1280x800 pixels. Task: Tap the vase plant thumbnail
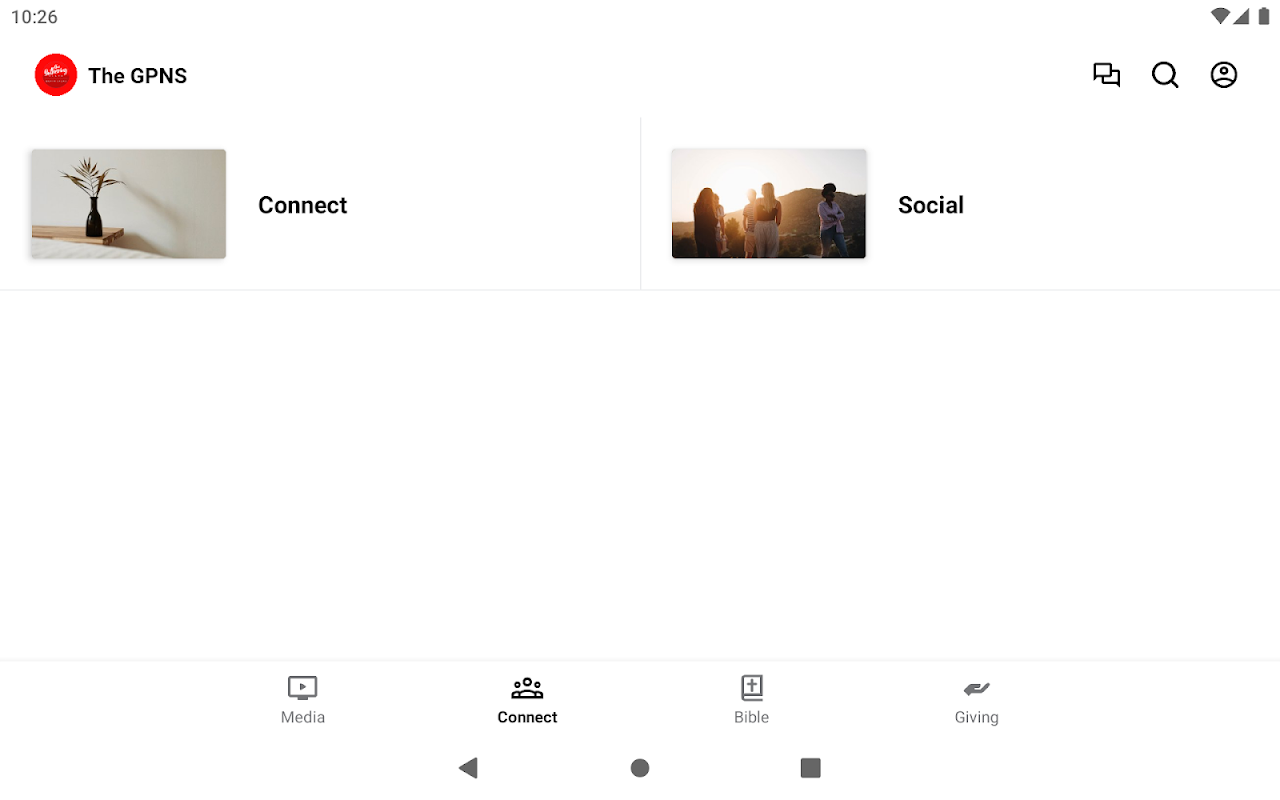(x=128, y=204)
